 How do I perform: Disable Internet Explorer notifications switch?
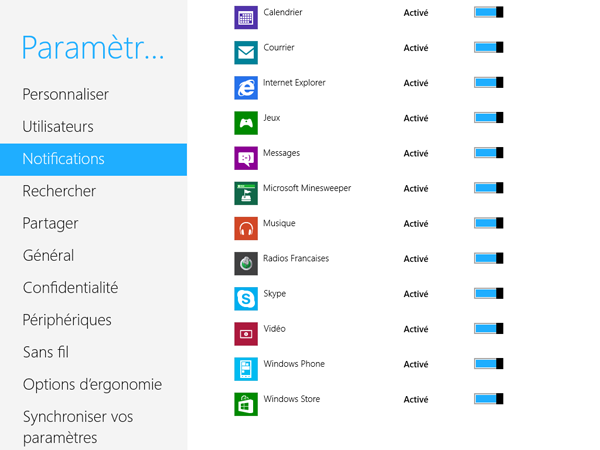pyautogui.click(x=488, y=83)
